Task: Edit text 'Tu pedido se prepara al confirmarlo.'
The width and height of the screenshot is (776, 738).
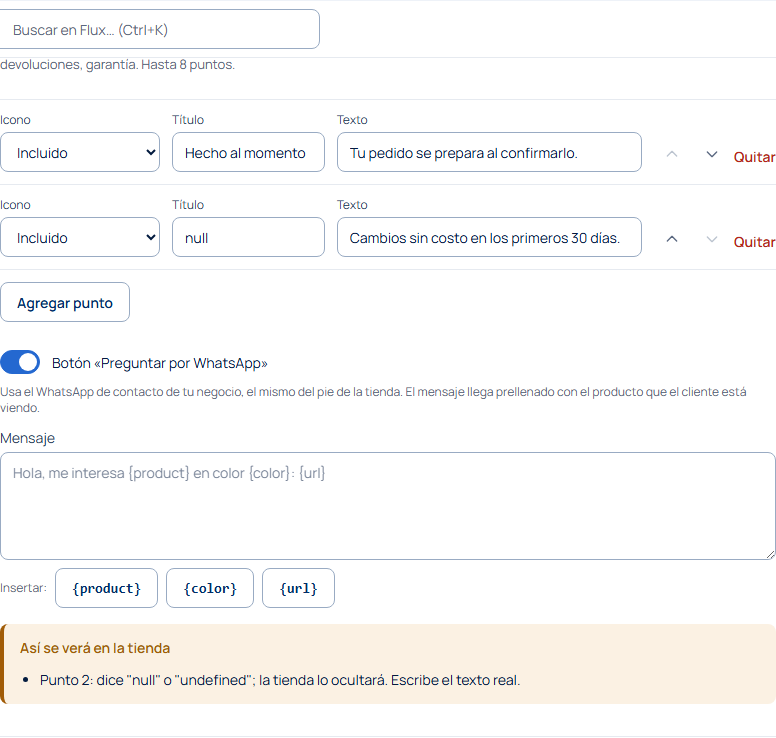Action: (x=489, y=152)
